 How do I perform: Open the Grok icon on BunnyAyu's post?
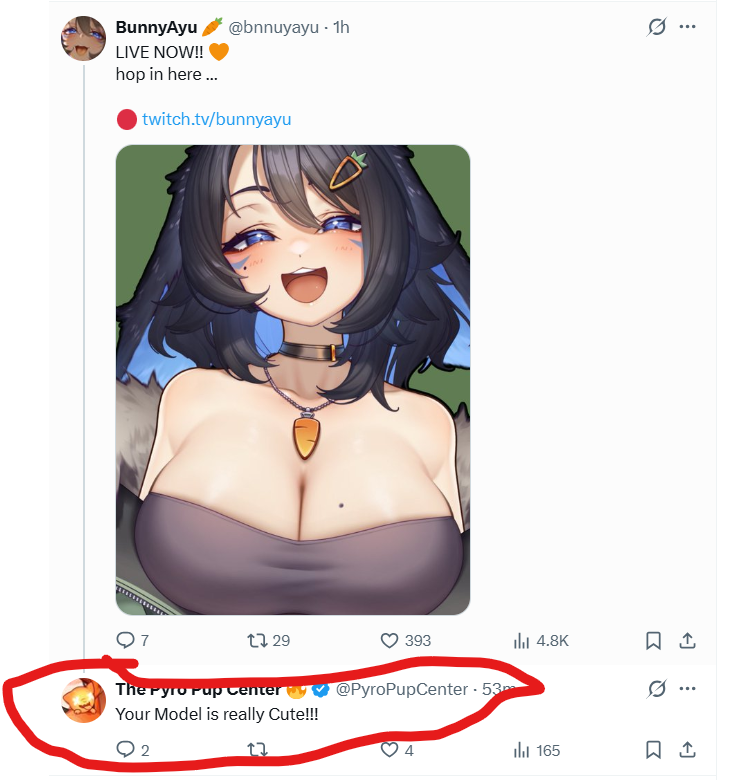tap(656, 26)
